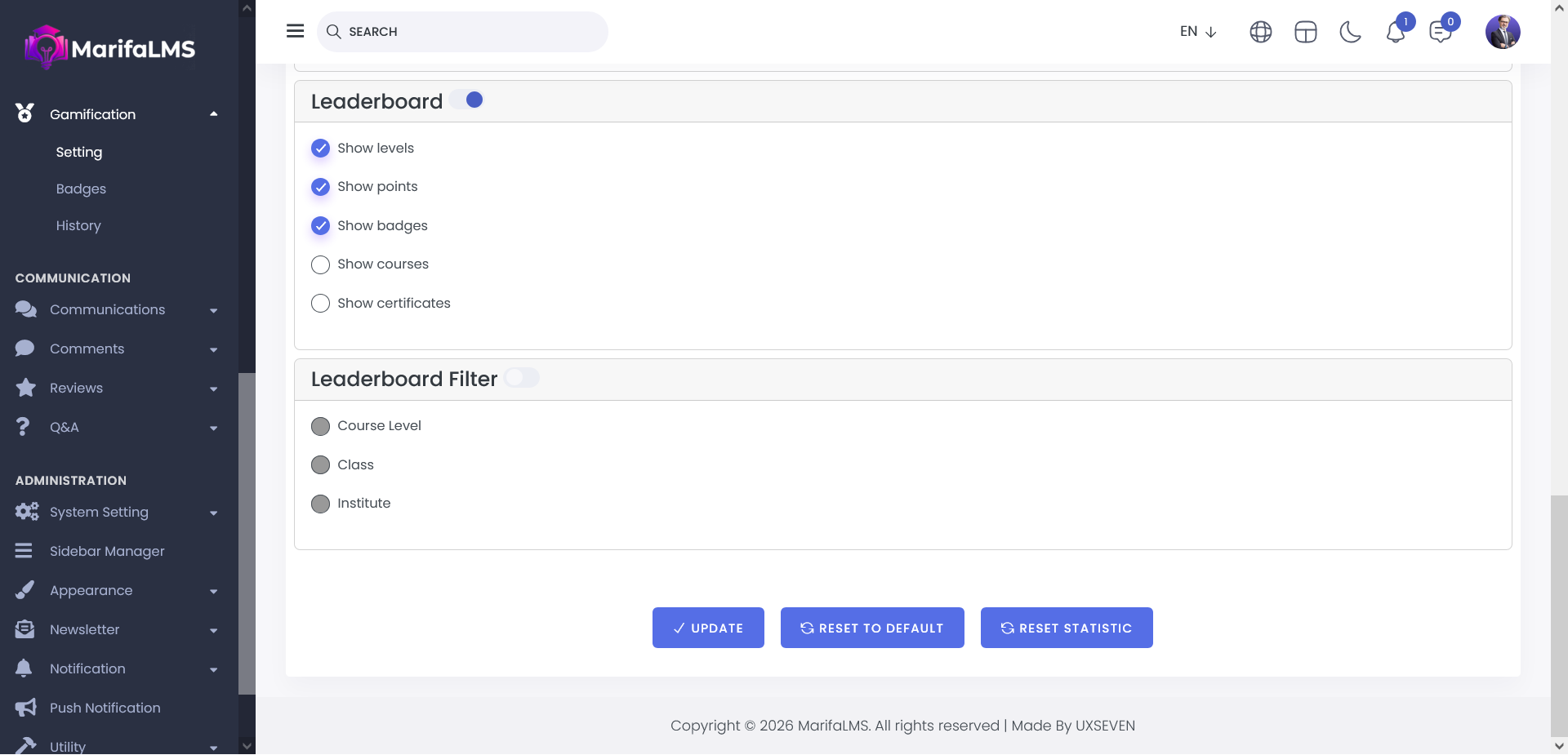
Task: Enable Show certificates checkbox
Action: click(x=320, y=304)
